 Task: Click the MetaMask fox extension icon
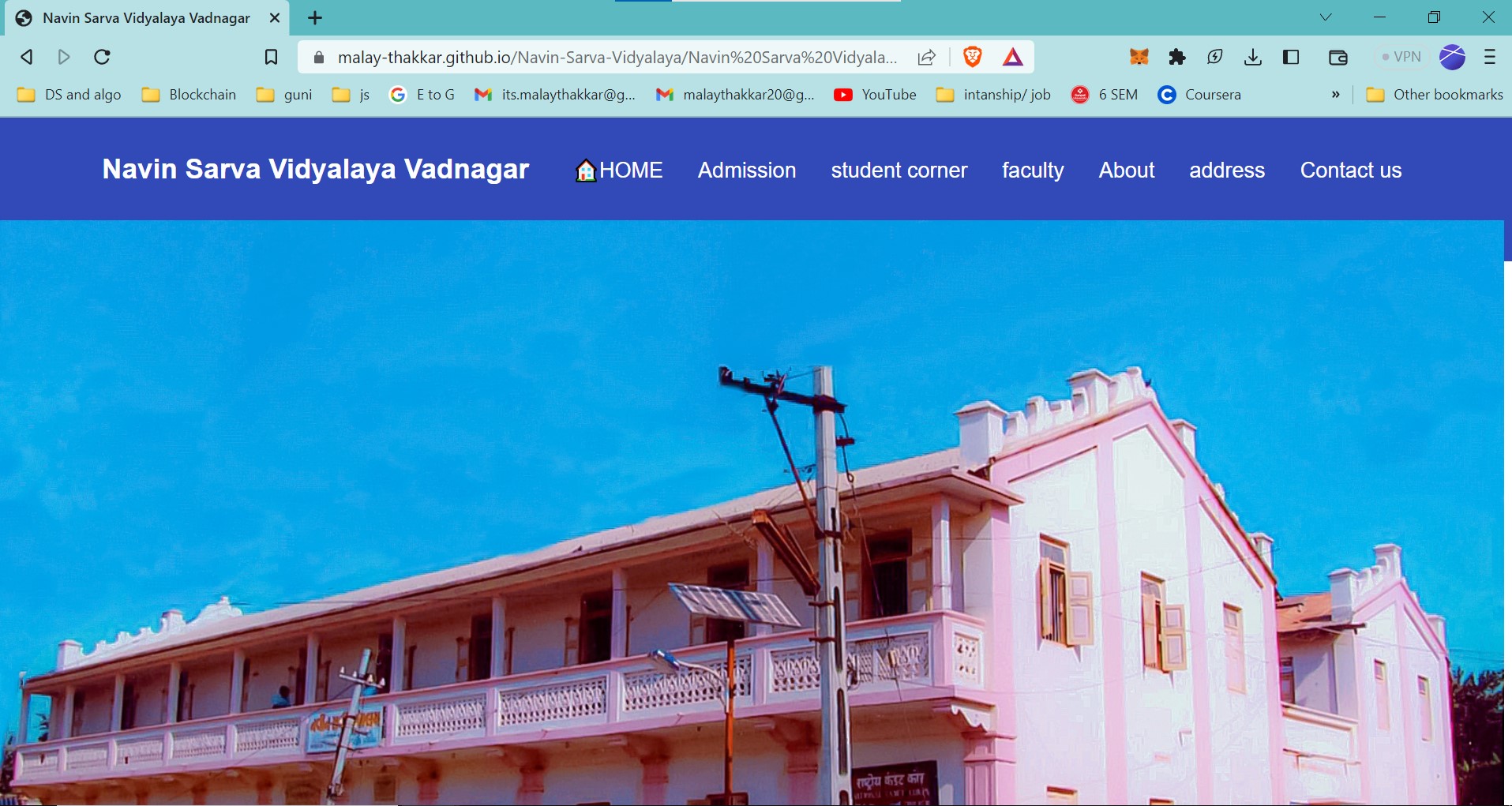pos(1139,57)
